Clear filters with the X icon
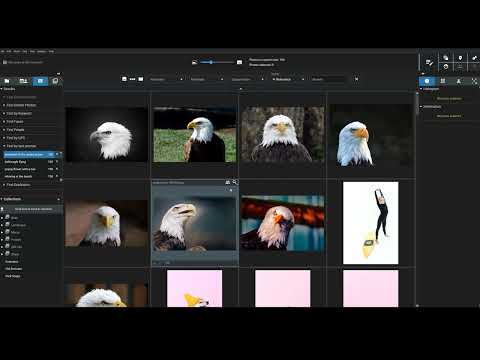 (x=356, y=79)
